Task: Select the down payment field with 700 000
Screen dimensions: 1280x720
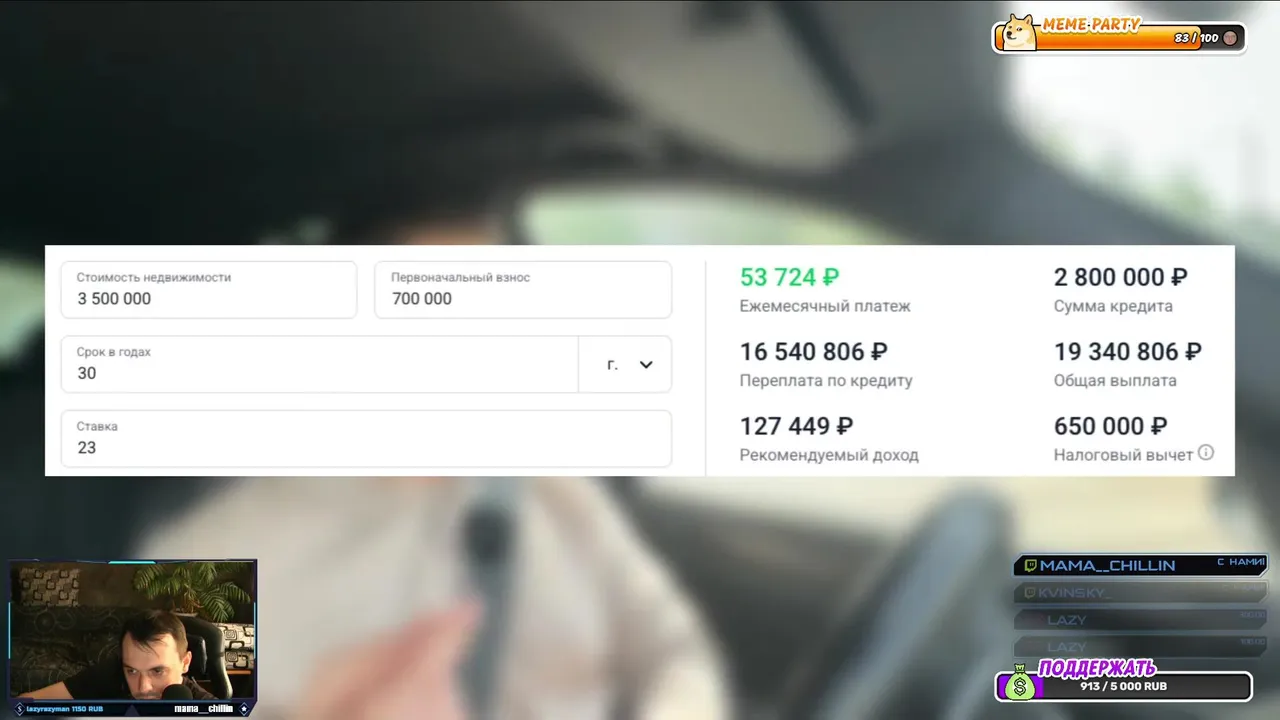Action: click(523, 290)
